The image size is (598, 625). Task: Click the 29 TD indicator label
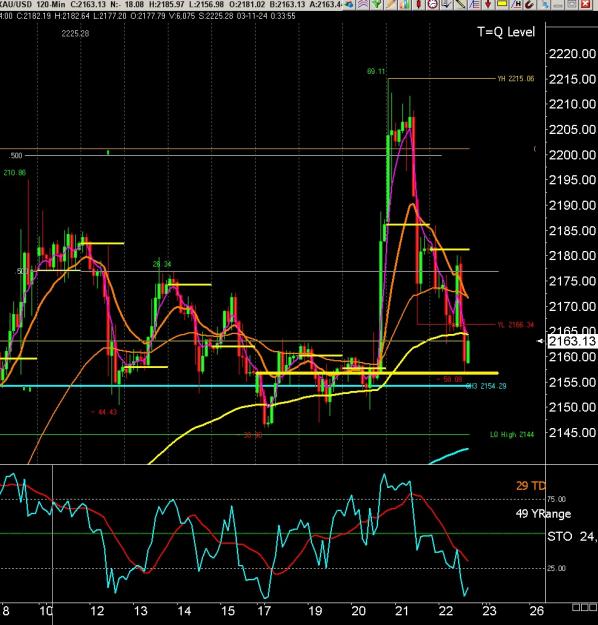point(530,486)
